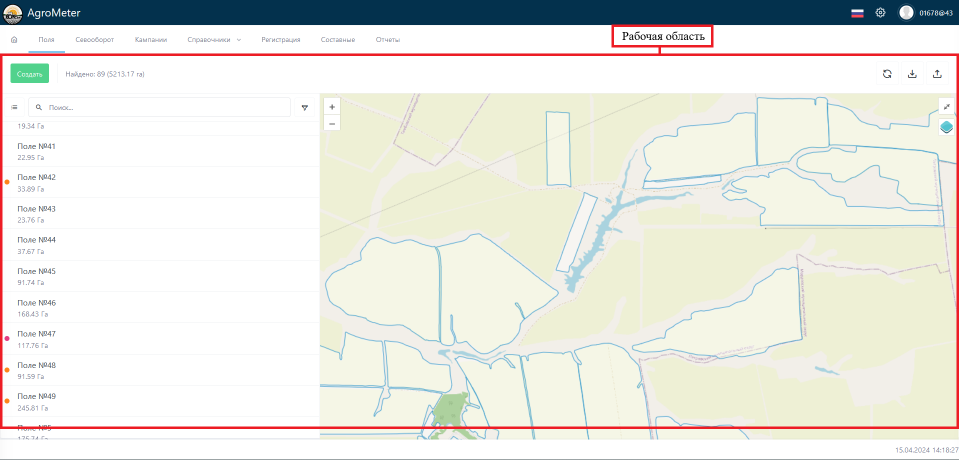This screenshot has width=959, height=460.
Task: Expand the map to fullscreen
Action: [946, 106]
